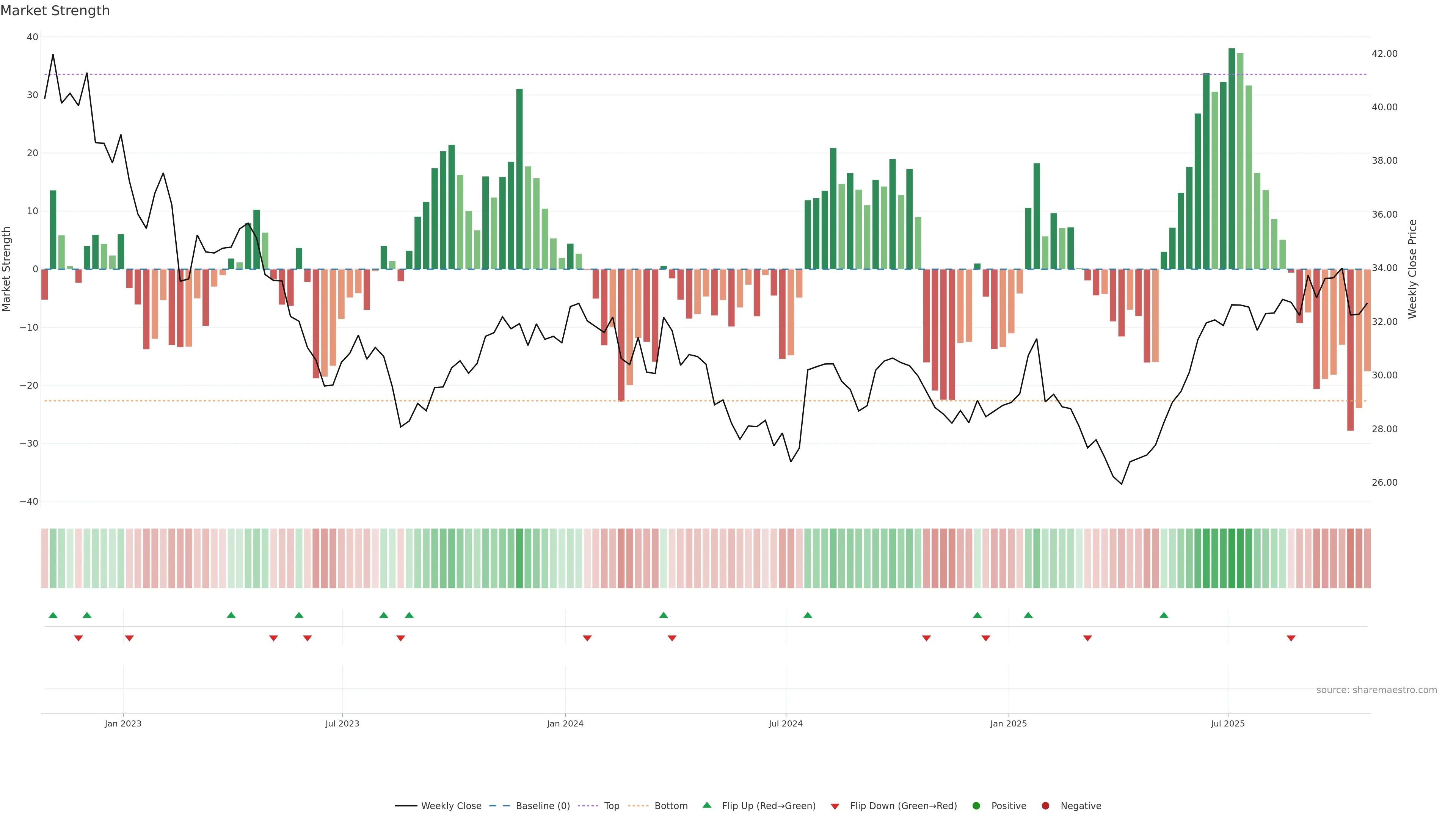Click the Market Strength chart title

pyautogui.click(x=55, y=11)
